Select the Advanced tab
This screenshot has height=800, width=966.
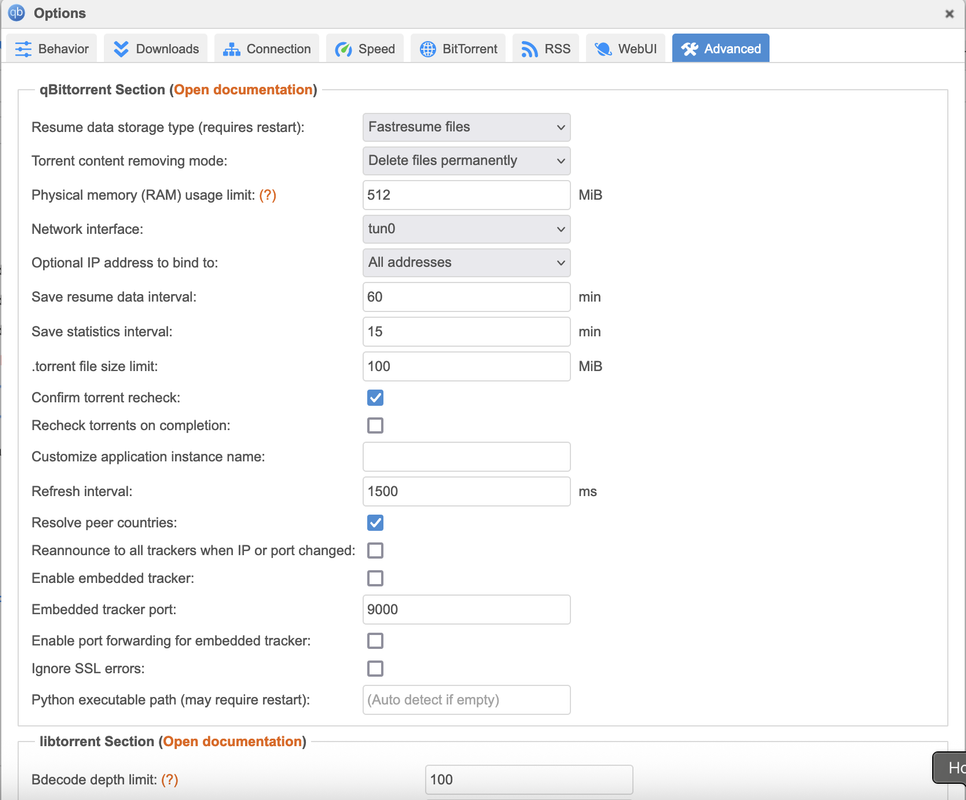721,49
